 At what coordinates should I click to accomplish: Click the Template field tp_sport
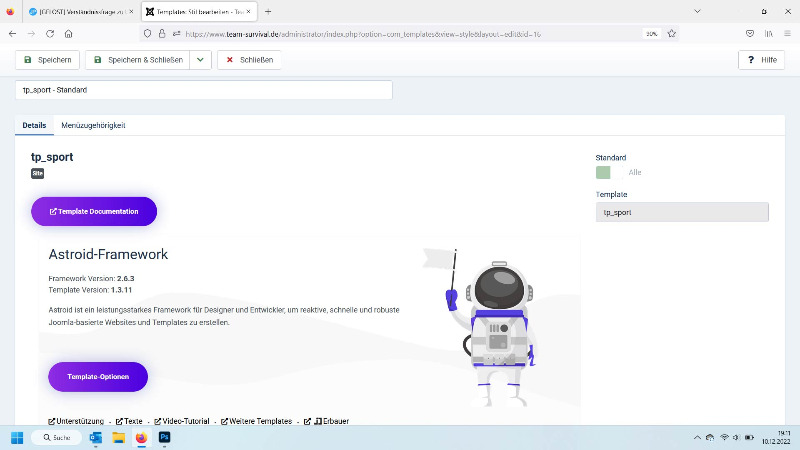pos(682,212)
